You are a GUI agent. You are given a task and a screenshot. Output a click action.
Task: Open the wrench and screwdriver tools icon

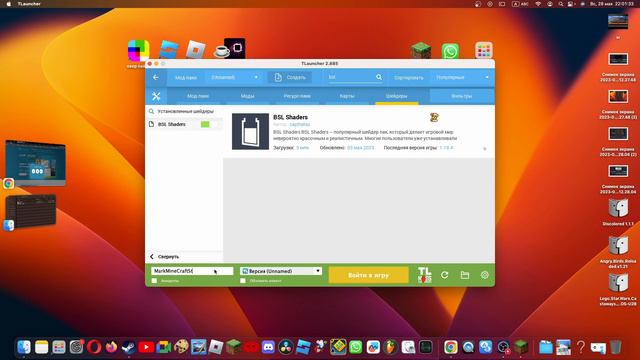pos(156,96)
